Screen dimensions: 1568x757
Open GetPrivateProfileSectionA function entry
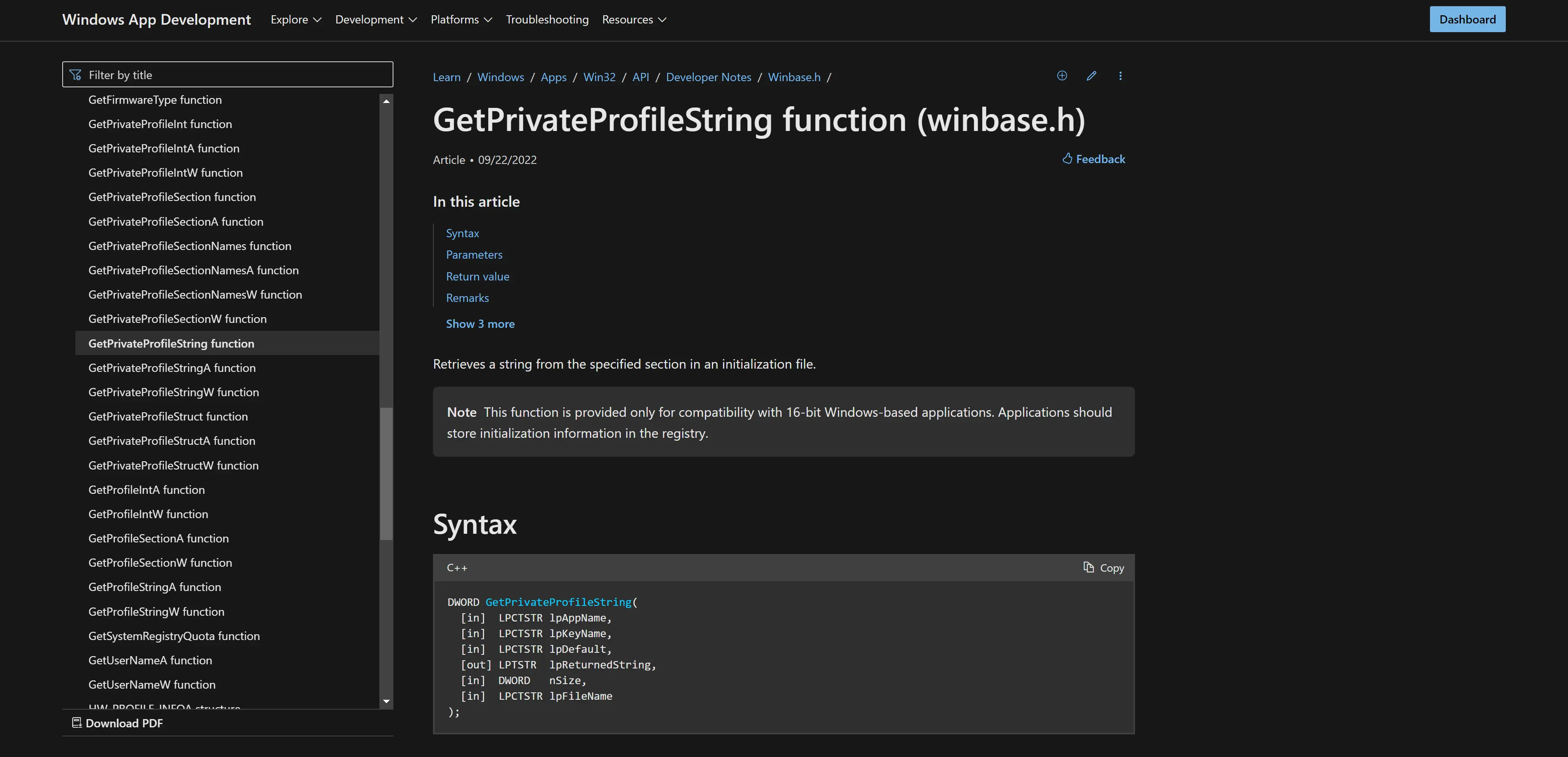click(176, 222)
